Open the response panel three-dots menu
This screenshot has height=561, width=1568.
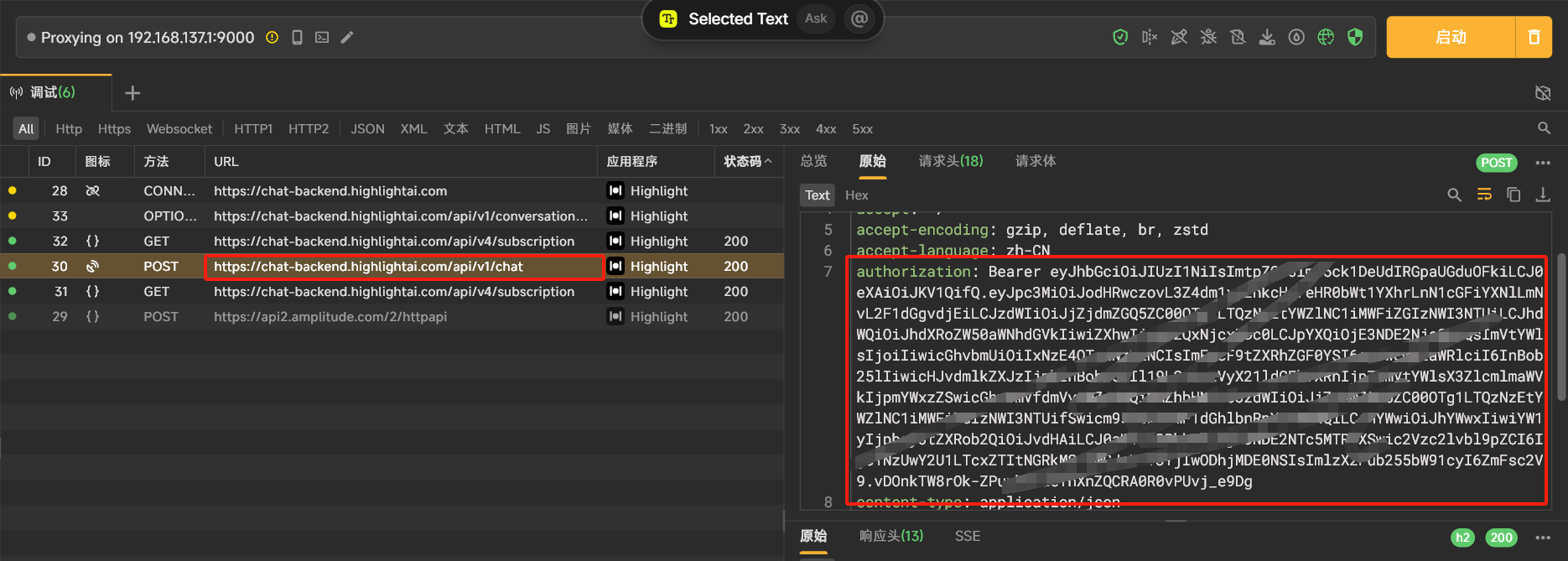click(x=1543, y=538)
